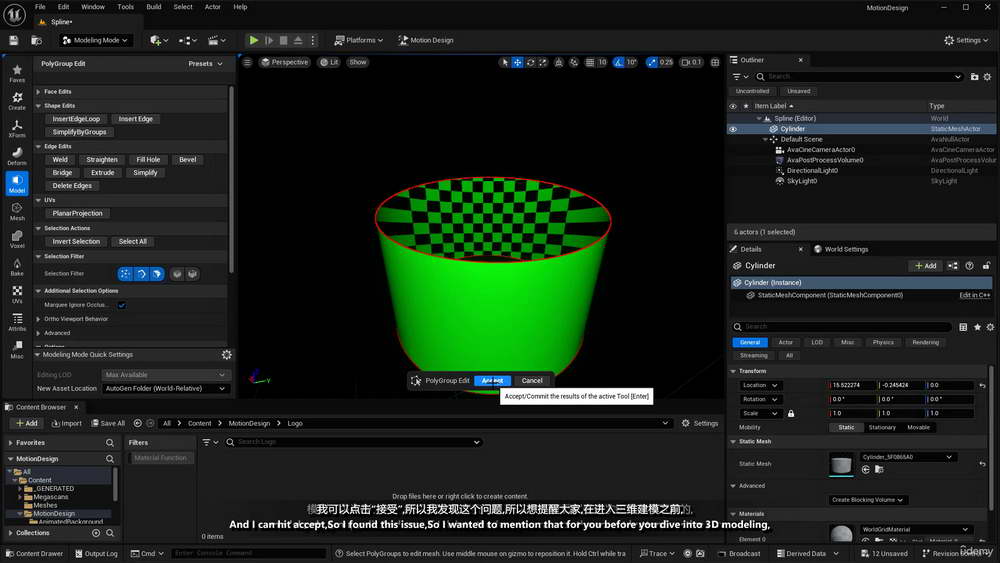Click the viewport hamburger options menu
1000x563 pixels.
(247, 62)
